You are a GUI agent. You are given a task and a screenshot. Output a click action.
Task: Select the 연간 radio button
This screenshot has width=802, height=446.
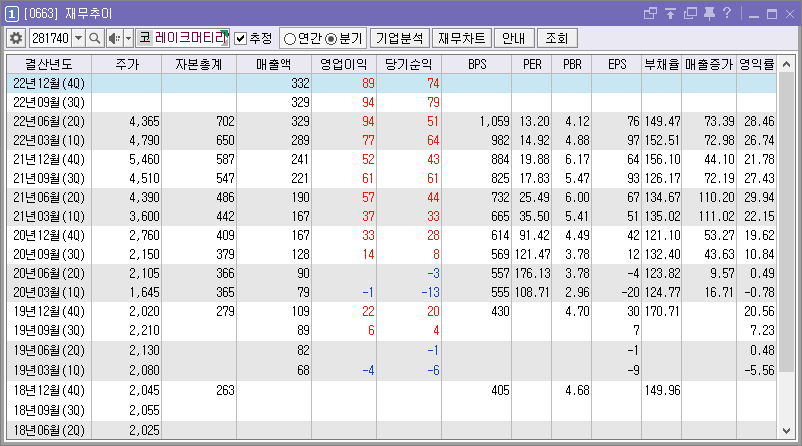click(289, 39)
